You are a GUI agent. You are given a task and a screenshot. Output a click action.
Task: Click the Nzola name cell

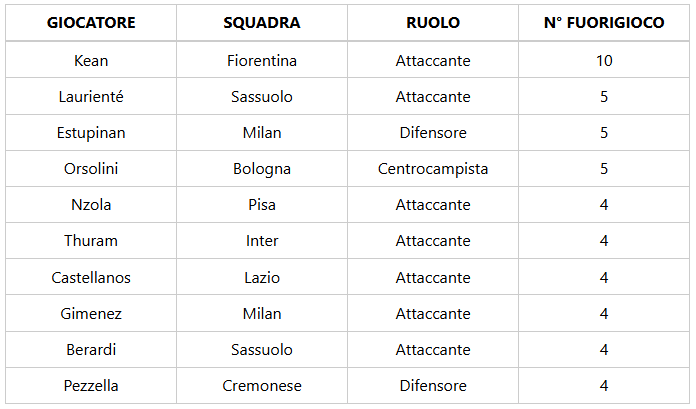[91, 205]
